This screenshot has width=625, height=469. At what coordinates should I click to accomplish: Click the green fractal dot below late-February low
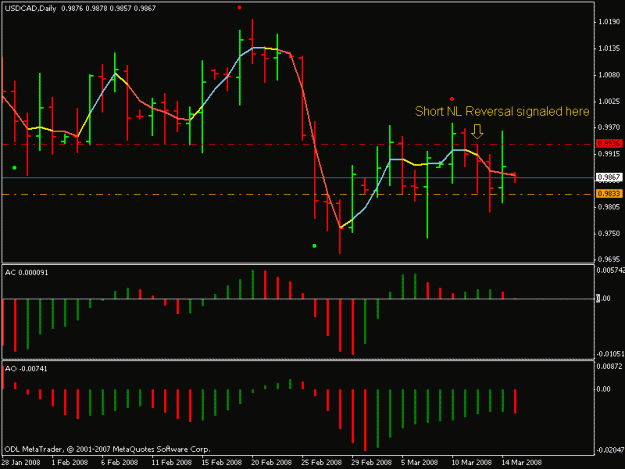click(x=314, y=246)
